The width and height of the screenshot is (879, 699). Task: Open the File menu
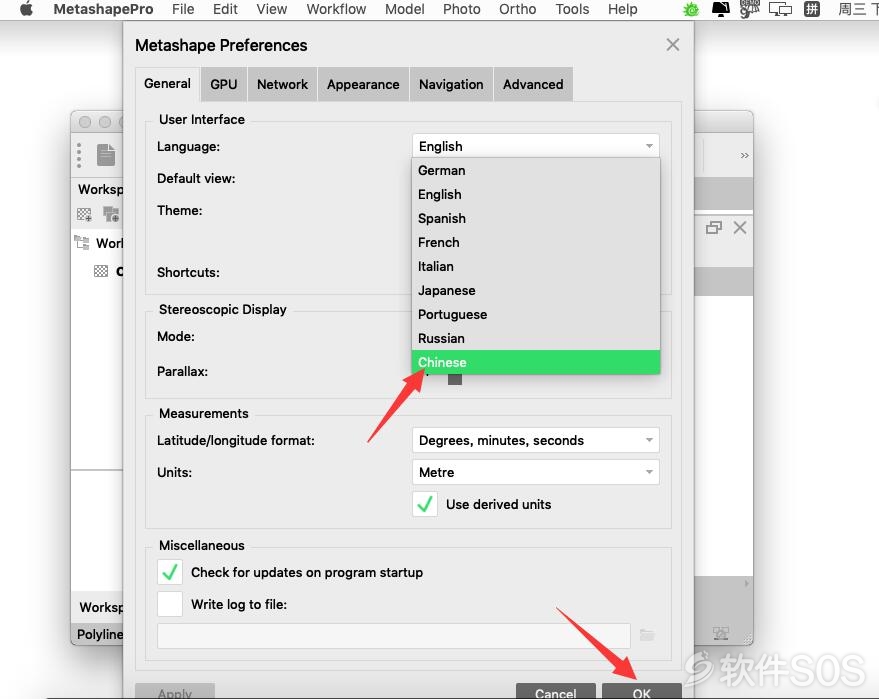click(183, 10)
